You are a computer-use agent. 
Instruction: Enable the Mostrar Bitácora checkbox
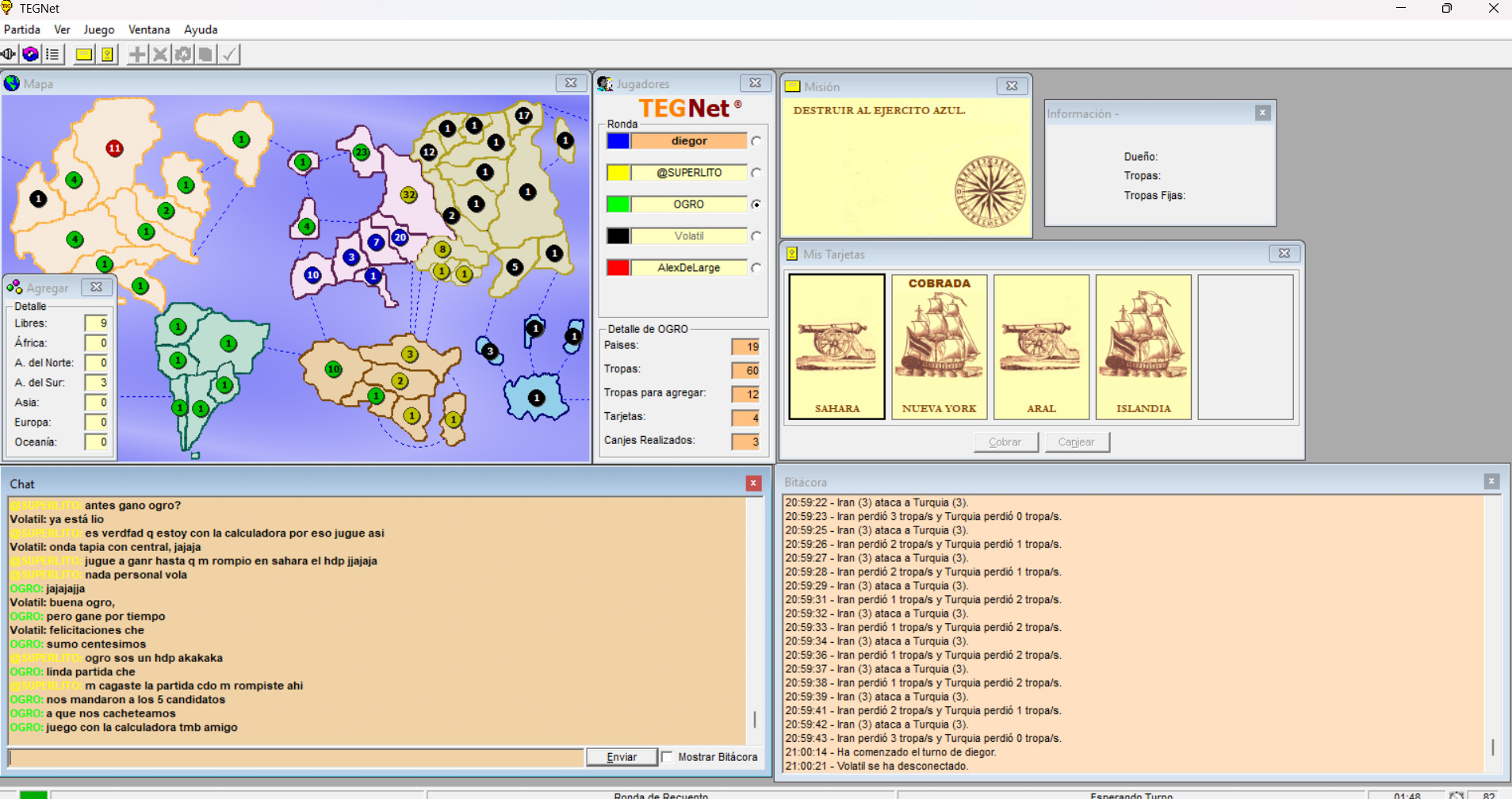coord(668,757)
